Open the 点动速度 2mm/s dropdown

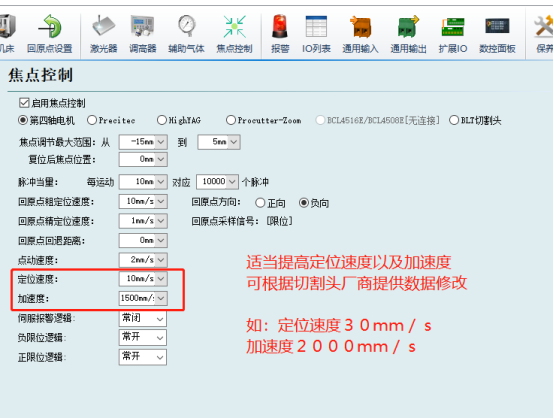[x=143, y=260]
